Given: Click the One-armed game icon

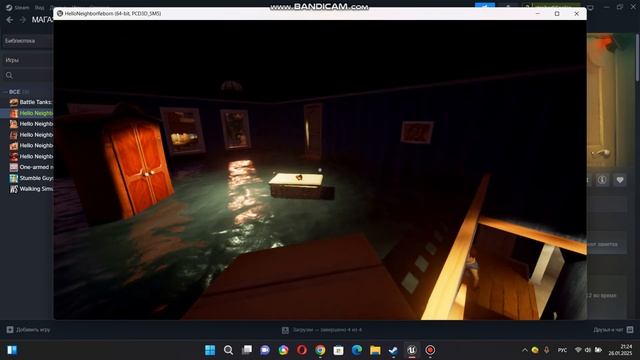Looking at the screenshot, I should click(x=14, y=167).
